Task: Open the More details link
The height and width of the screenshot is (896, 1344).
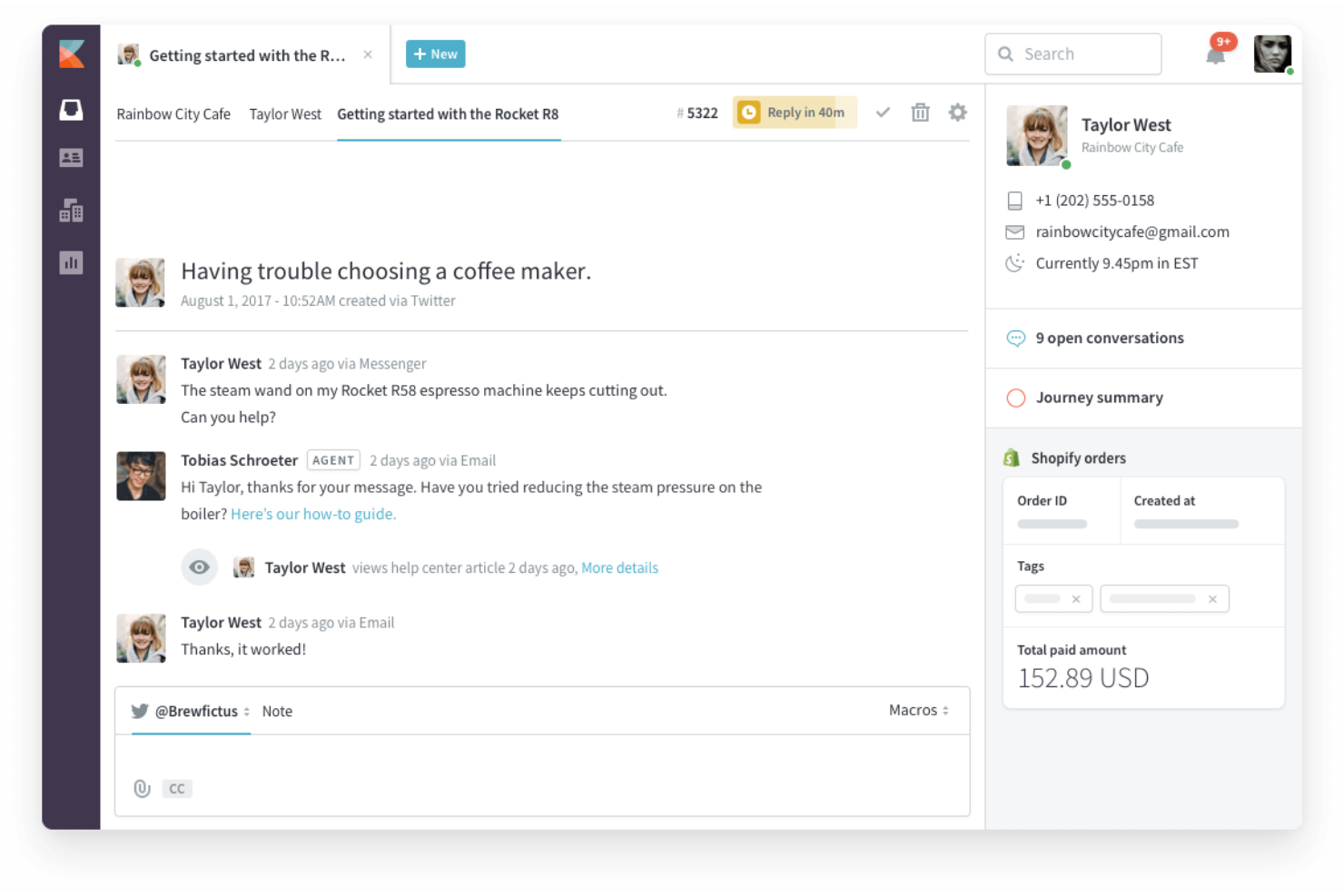Action: pyautogui.click(x=619, y=567)
